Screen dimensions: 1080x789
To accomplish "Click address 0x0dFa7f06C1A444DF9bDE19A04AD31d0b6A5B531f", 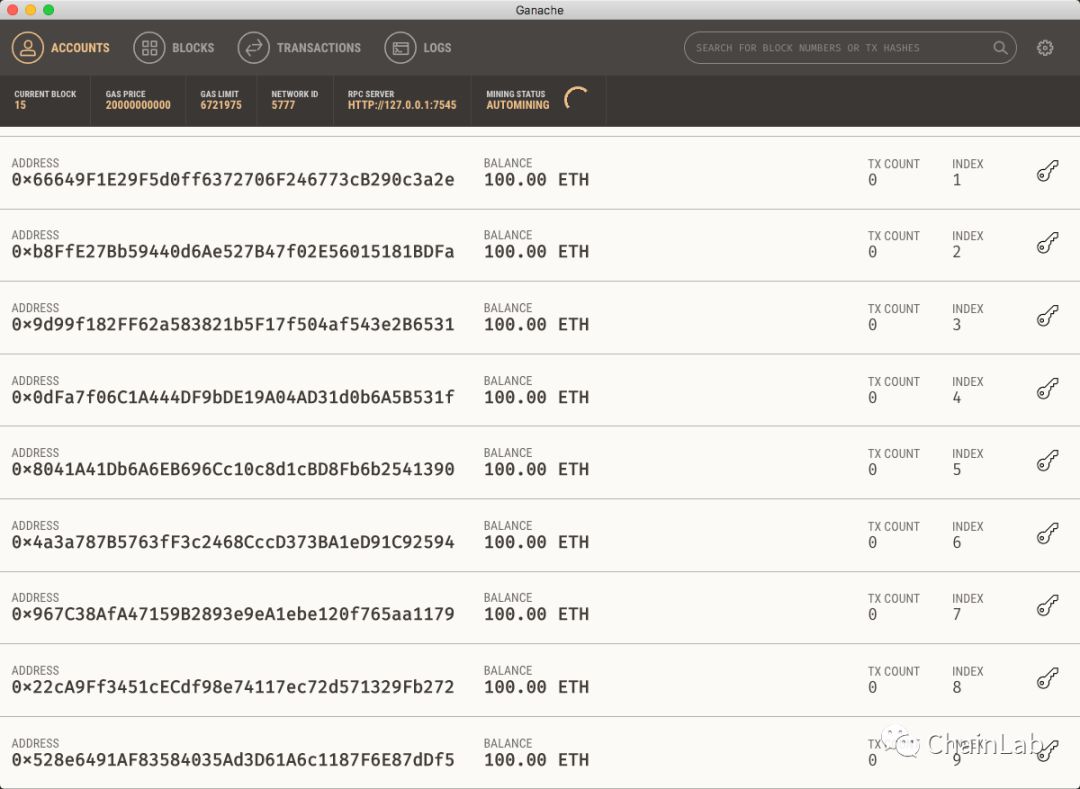I will pyautogui.click(x=233, y=397).
